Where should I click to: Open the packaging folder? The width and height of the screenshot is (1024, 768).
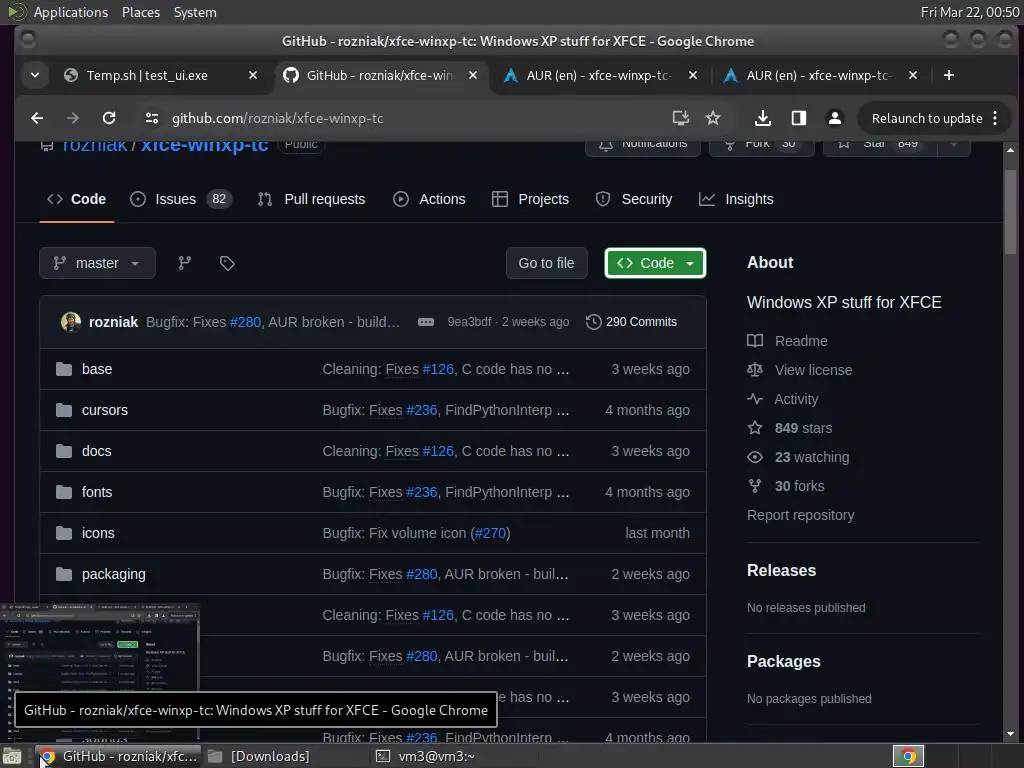coord(114,575)
